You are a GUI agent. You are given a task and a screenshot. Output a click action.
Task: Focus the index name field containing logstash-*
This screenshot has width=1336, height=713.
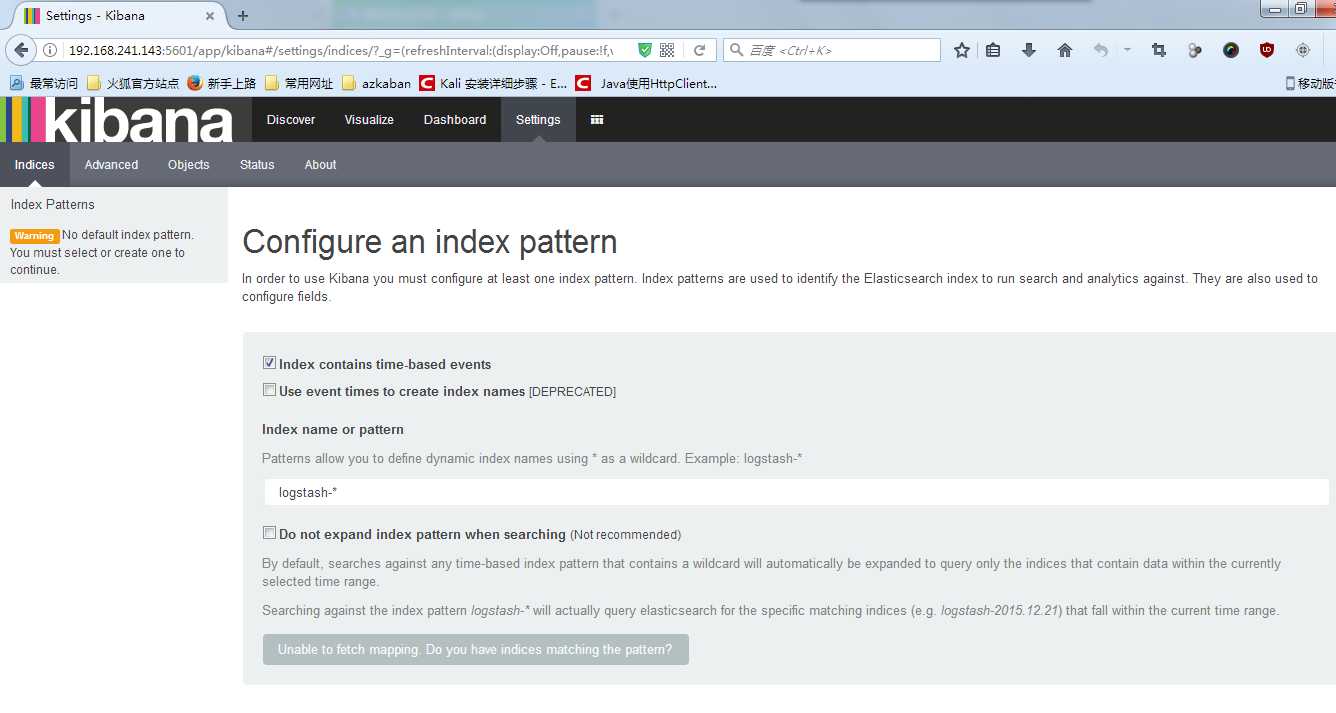click(x=796, y=492)
